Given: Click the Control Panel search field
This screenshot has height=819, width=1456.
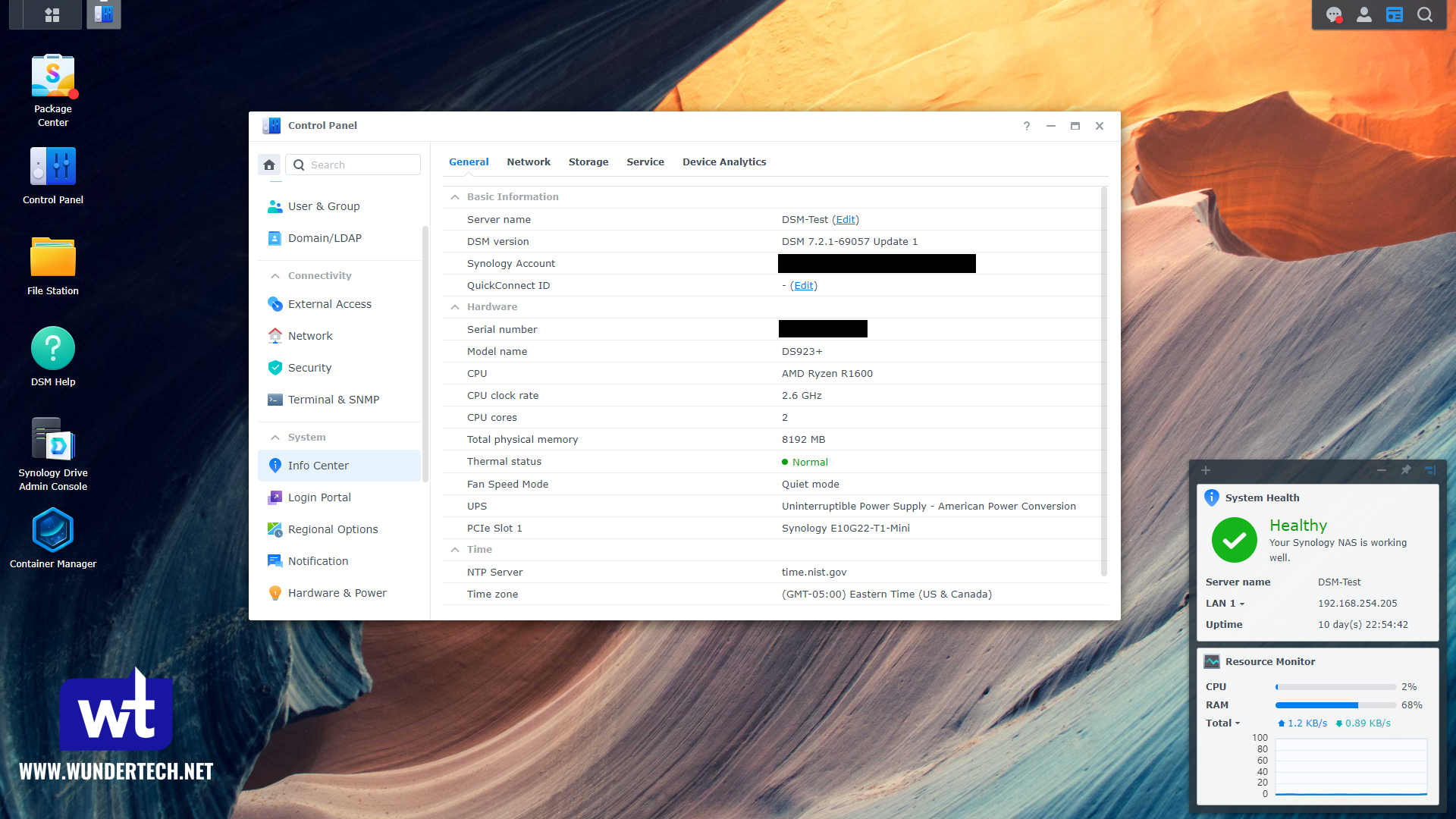Looking at the screenshot, I should pyautogui.click(x=353, y=165).
